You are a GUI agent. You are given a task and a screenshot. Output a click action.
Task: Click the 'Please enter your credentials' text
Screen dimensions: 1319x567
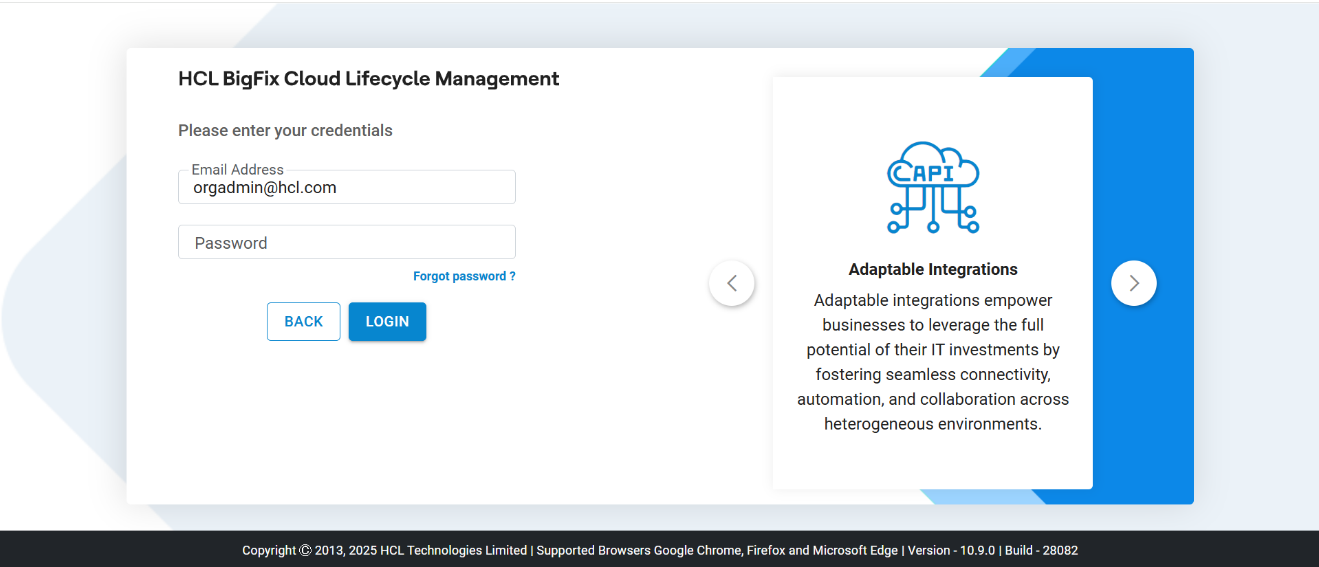pos(285,131)
